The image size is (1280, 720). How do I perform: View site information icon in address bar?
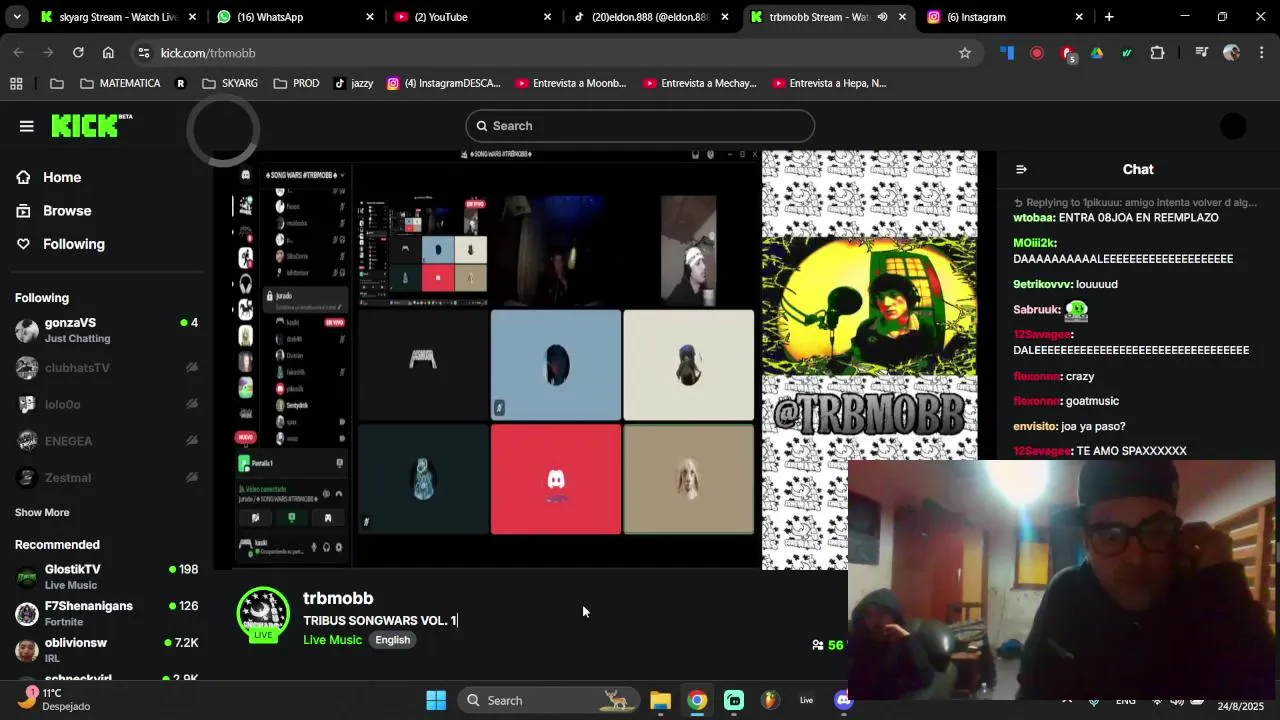pos(143,53)
